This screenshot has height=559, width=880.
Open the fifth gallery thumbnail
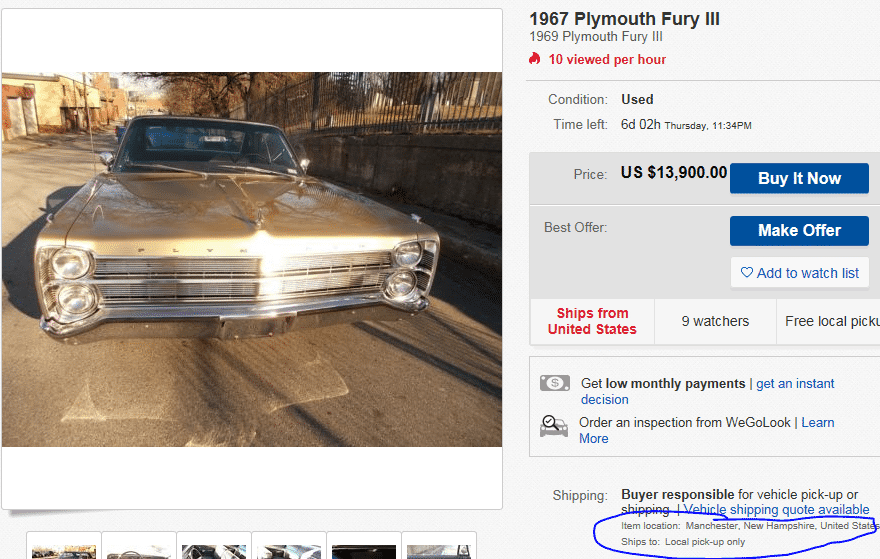[x=364, y=549]
